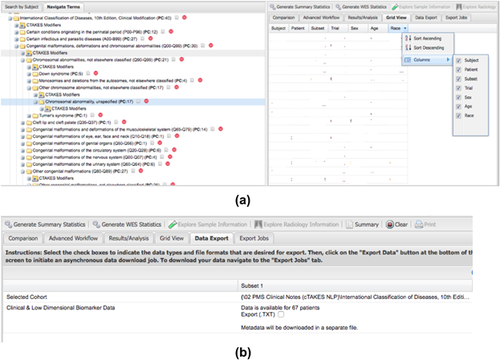Toggle the Race column checkbox

(459, 116)
